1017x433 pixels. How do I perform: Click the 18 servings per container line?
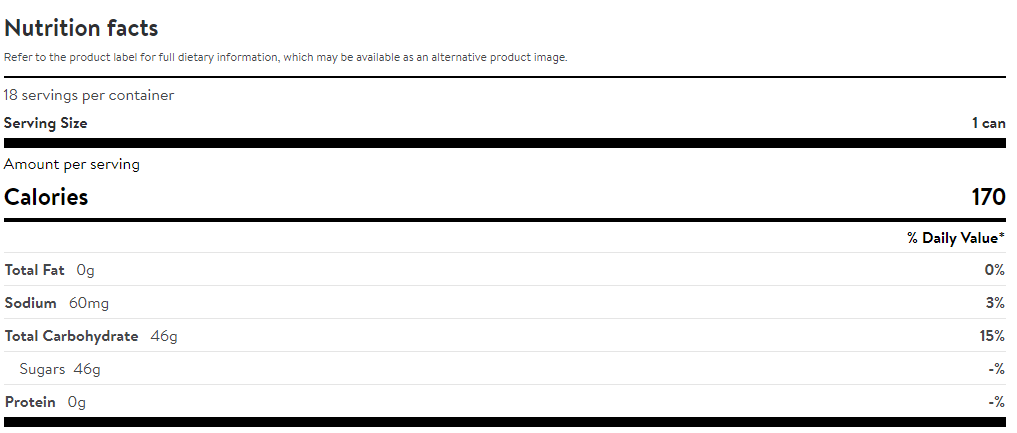[x=89, y=95]
